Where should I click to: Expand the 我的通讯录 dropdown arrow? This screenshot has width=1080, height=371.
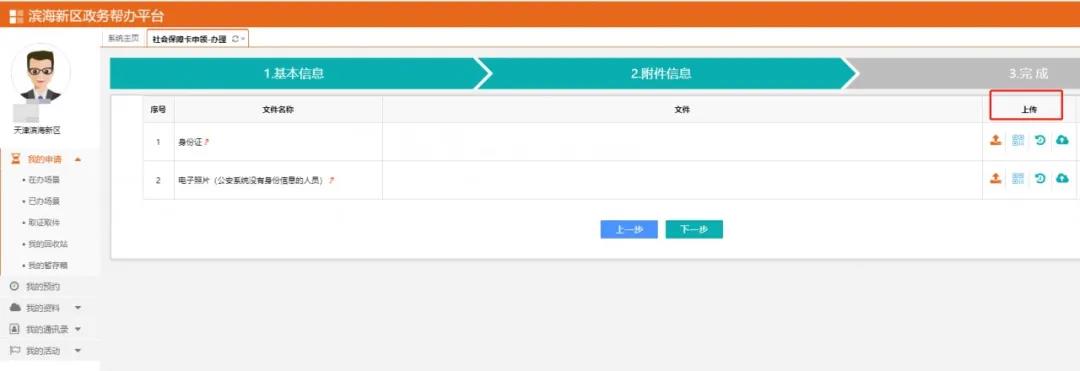(x=77, y=329)
